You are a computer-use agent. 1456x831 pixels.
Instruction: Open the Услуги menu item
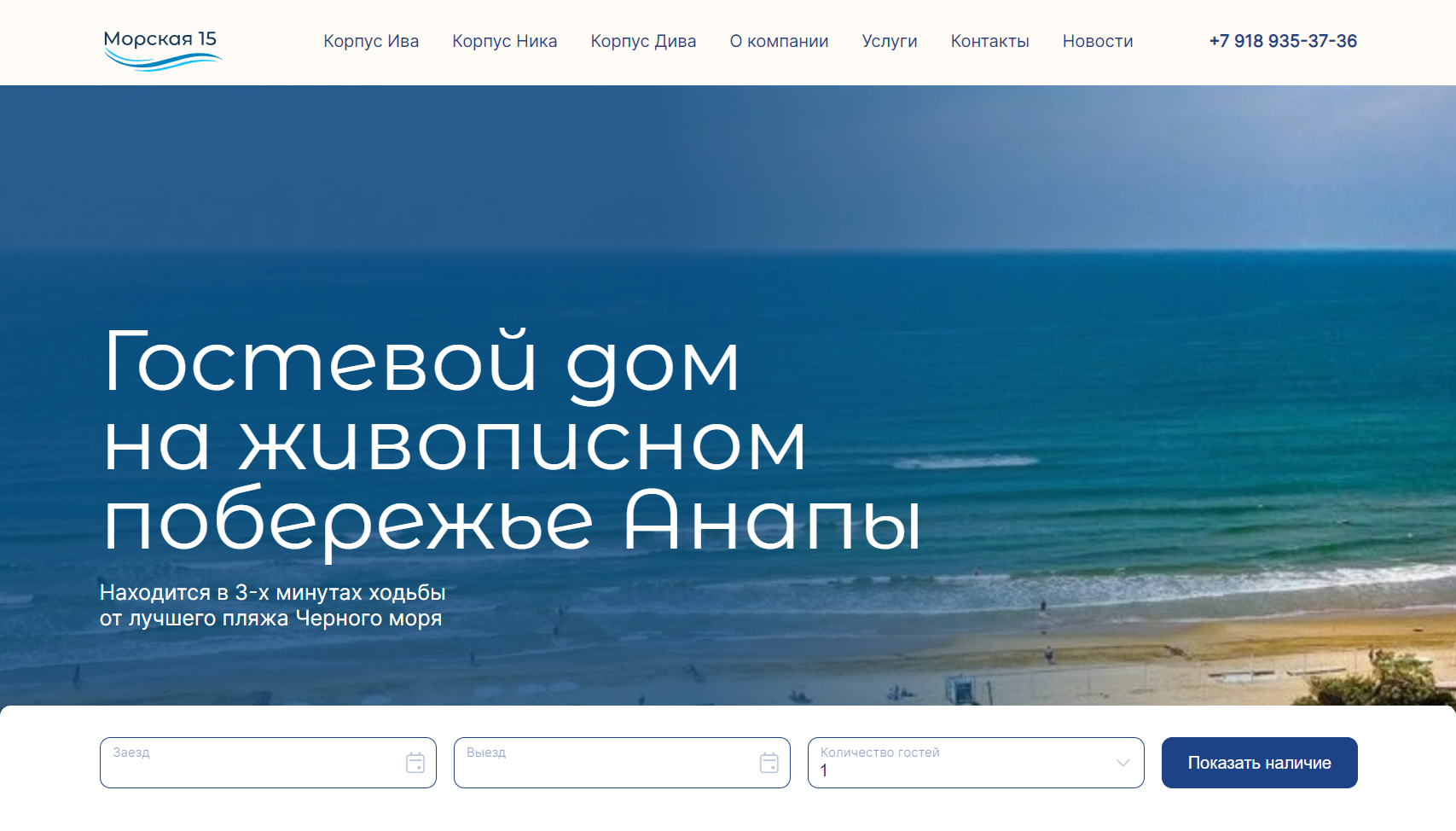(x=890, y=41)
